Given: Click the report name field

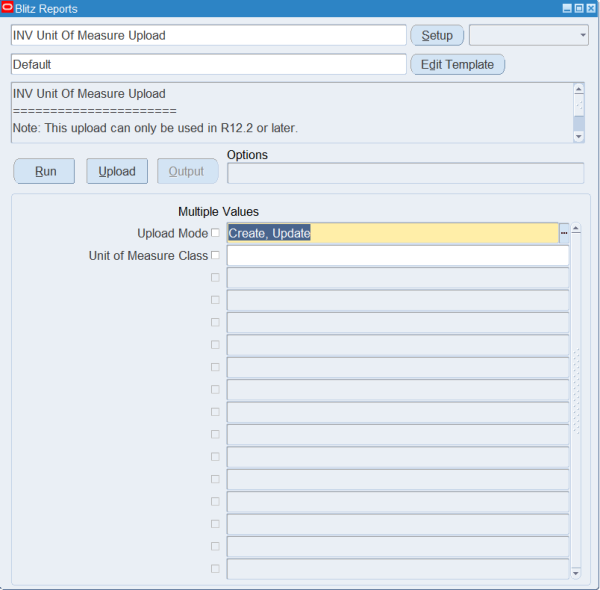Looking at the screenshot, I should pyautogui.click(x=209, y=35).
